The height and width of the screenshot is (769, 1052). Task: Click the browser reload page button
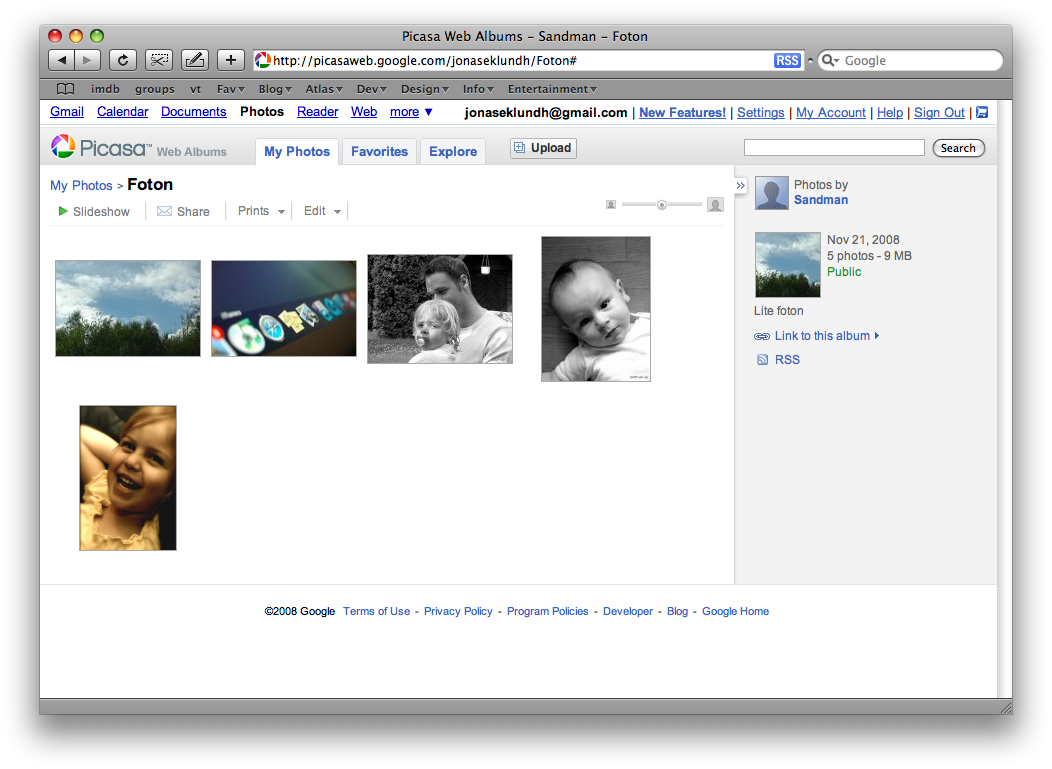123,60
